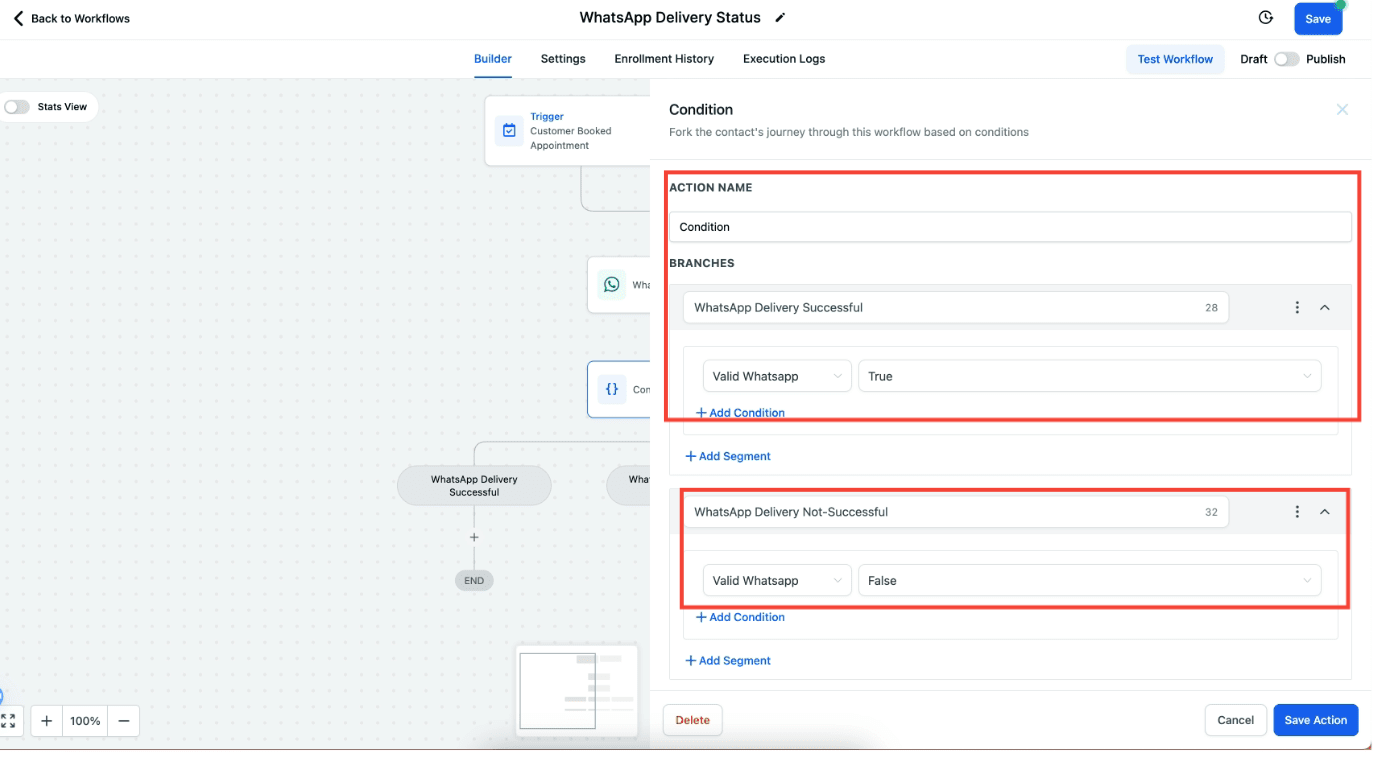Click 100% zoom level indicator
Image resolution: width=1388 pixels, height=760 pixels.
point(85,721)
